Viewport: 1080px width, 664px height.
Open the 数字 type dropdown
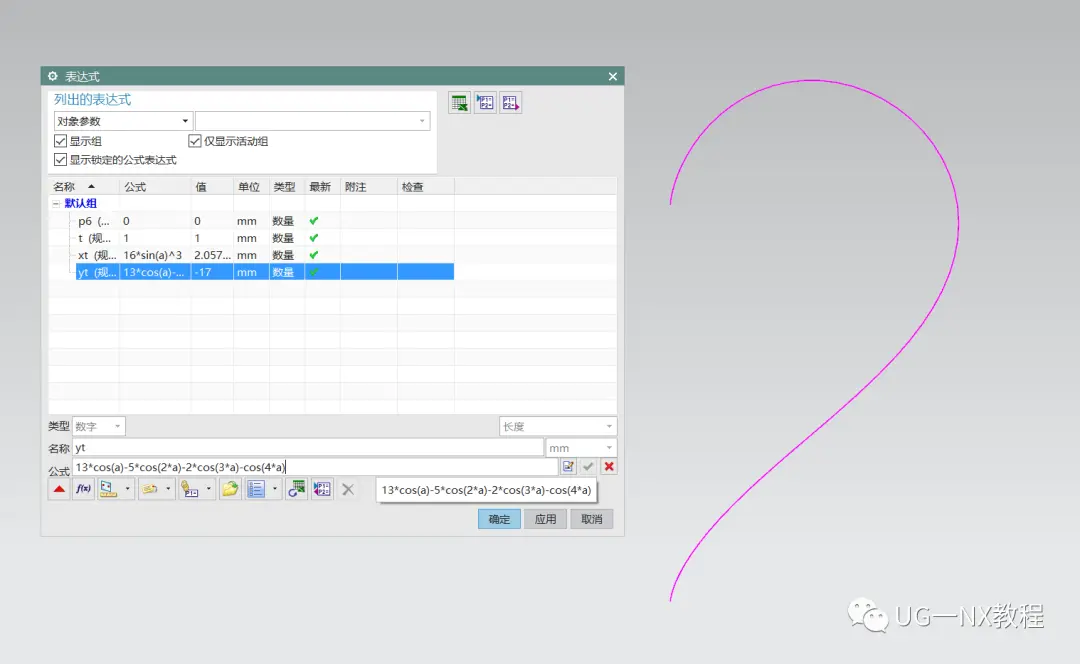tap(98, 426)
